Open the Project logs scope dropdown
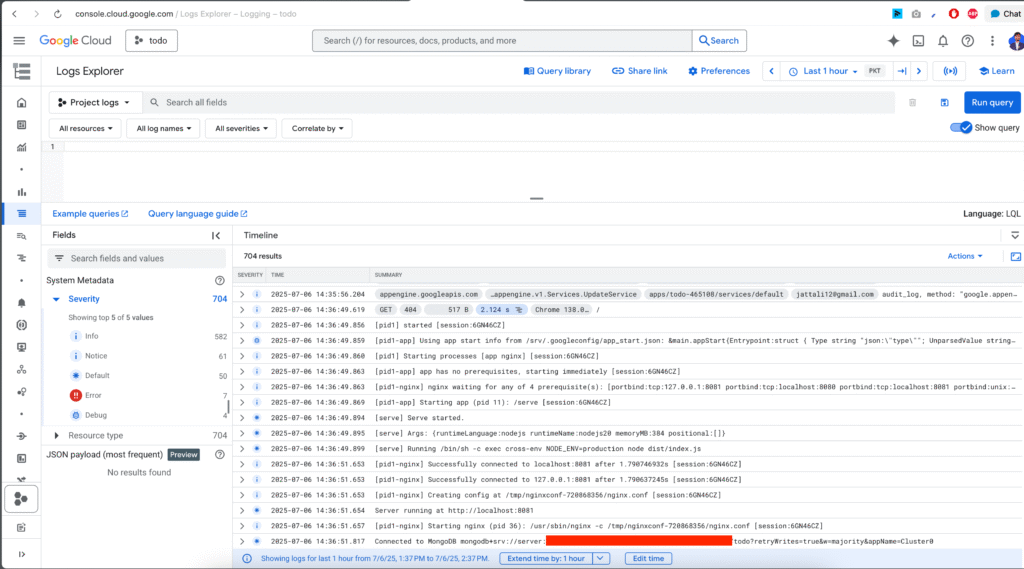This screenshot has width=1024, height=569. 95,103
